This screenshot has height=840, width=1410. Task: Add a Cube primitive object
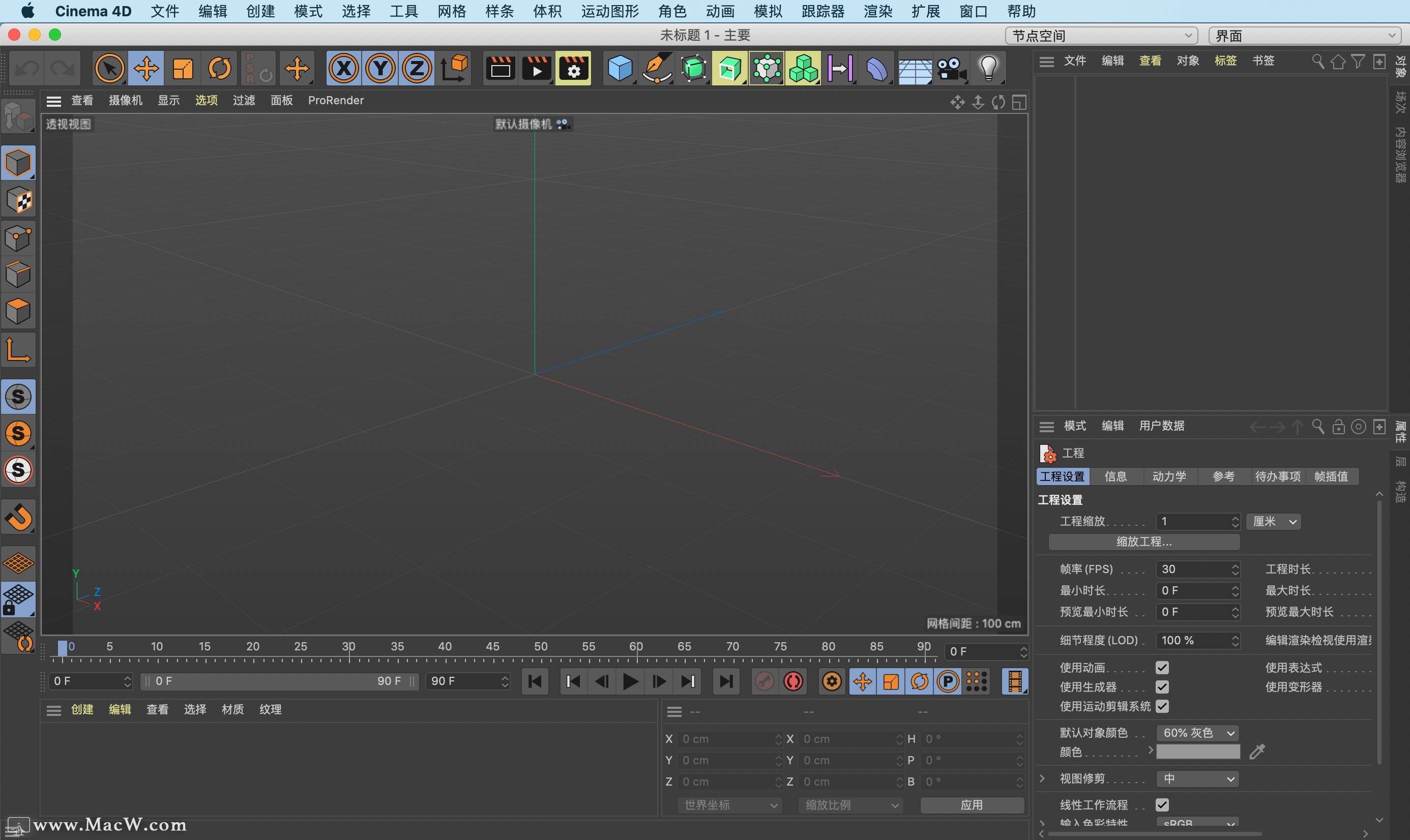[620, 69]
